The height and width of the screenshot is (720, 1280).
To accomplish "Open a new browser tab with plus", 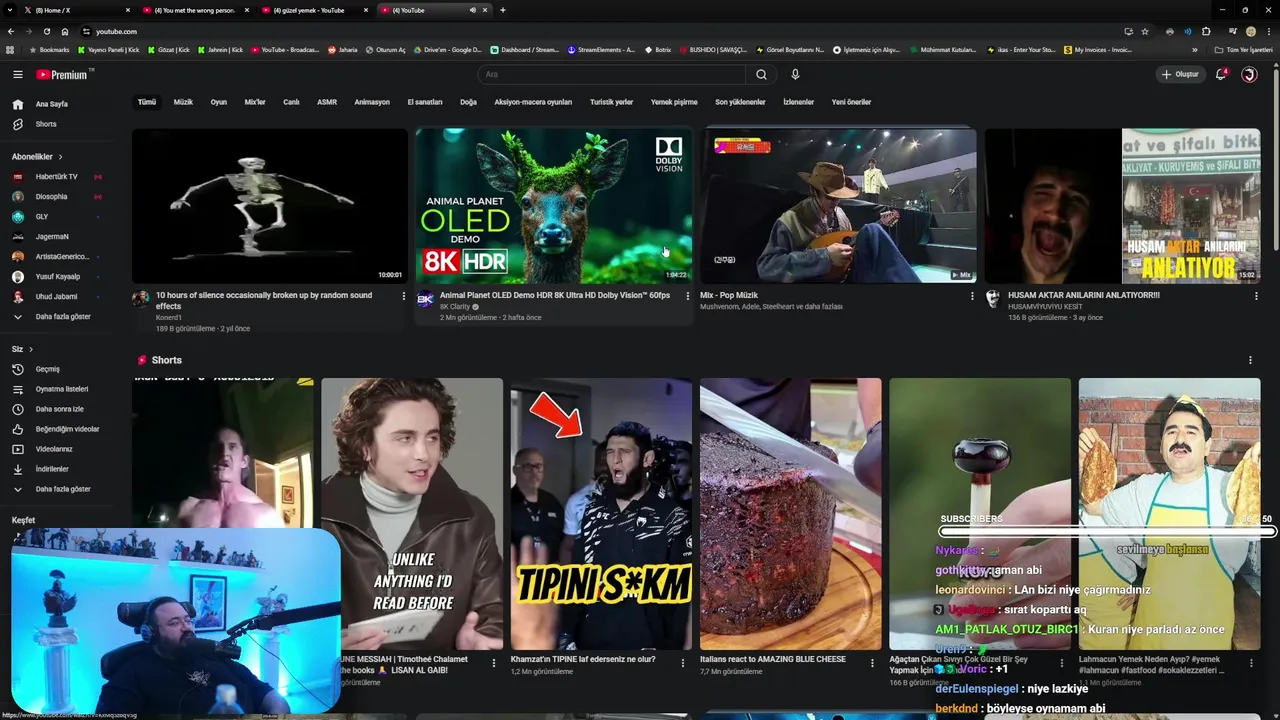I will 502,10.
